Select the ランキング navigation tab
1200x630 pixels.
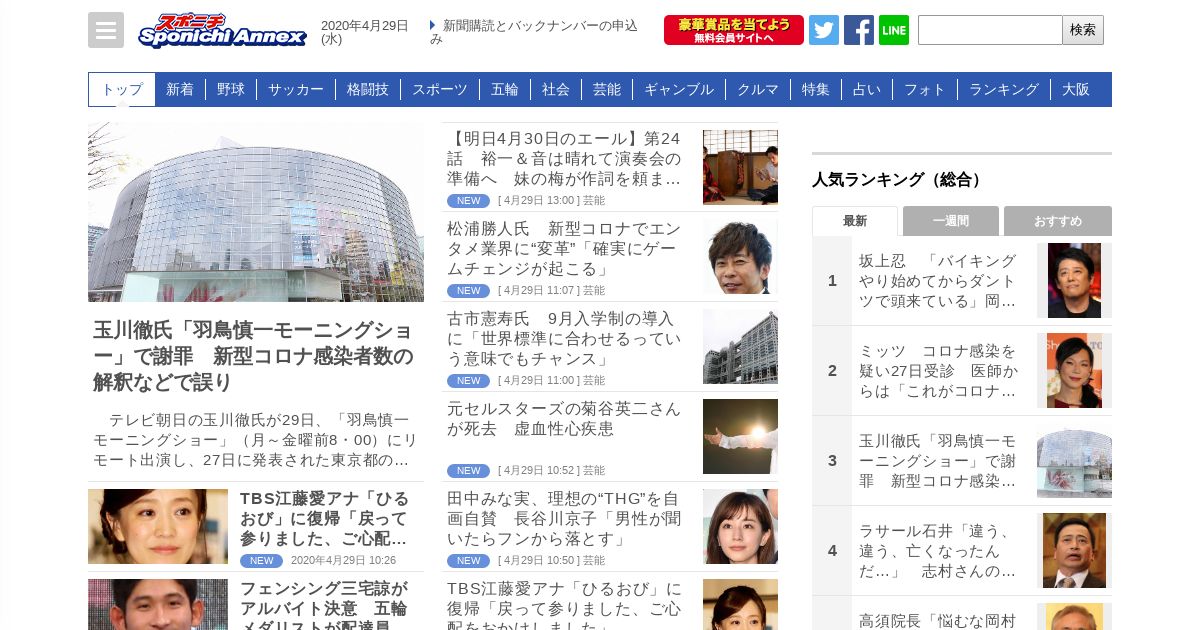1004,89
